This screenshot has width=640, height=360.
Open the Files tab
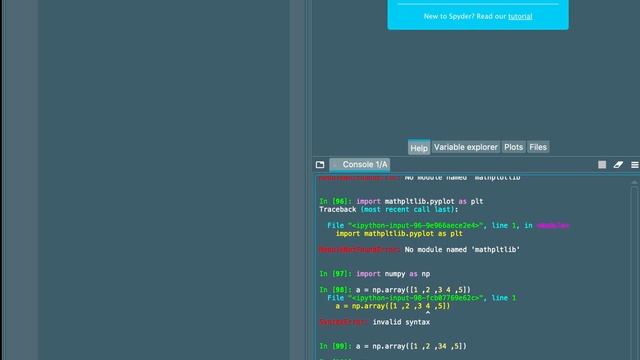click(x=538, y=147)
